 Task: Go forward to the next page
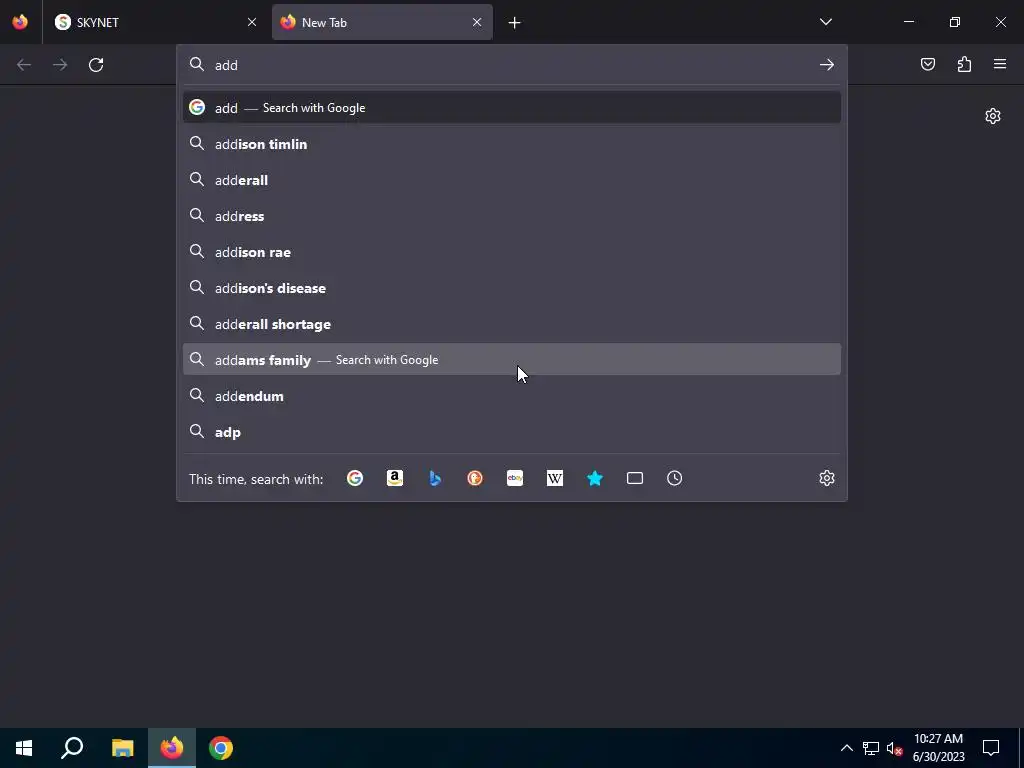(60, 65)
